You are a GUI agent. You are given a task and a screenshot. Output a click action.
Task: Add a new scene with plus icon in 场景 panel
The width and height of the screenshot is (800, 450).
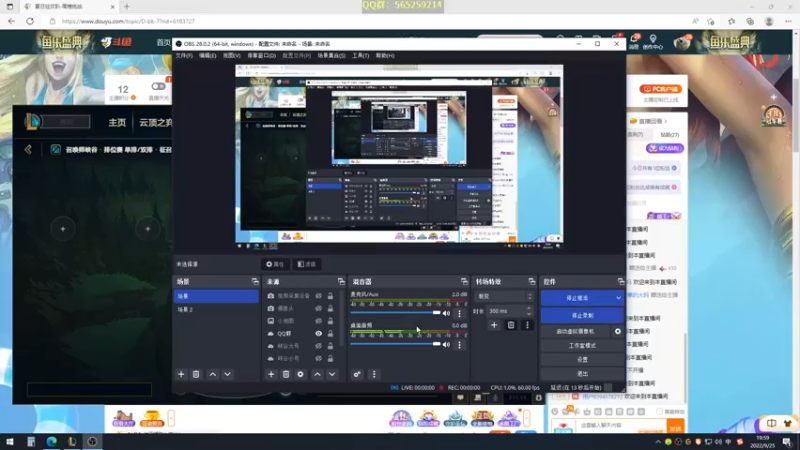pyautogui.click(x=181, y=374)
